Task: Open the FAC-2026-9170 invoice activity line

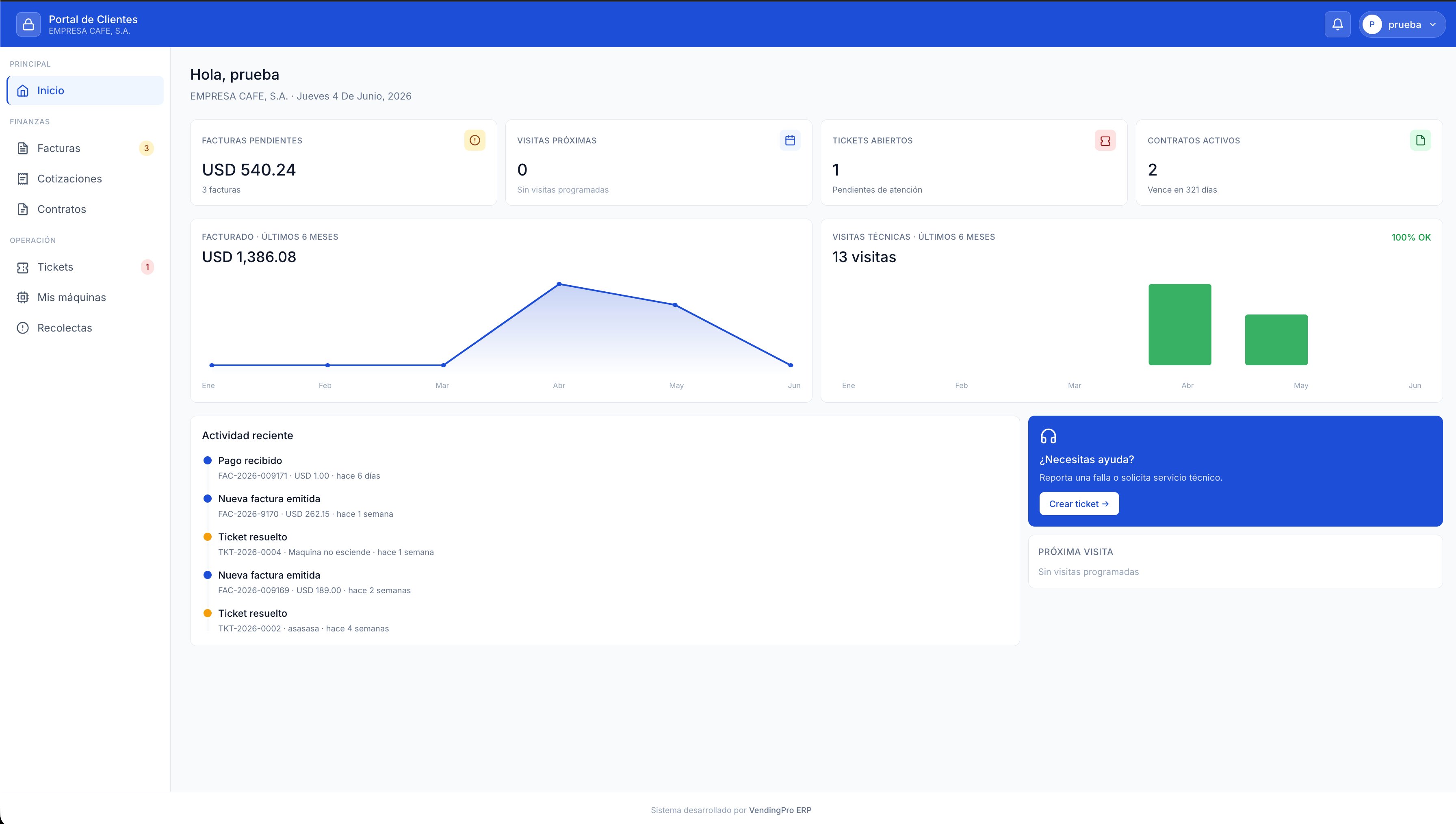Action: point(305,514)
